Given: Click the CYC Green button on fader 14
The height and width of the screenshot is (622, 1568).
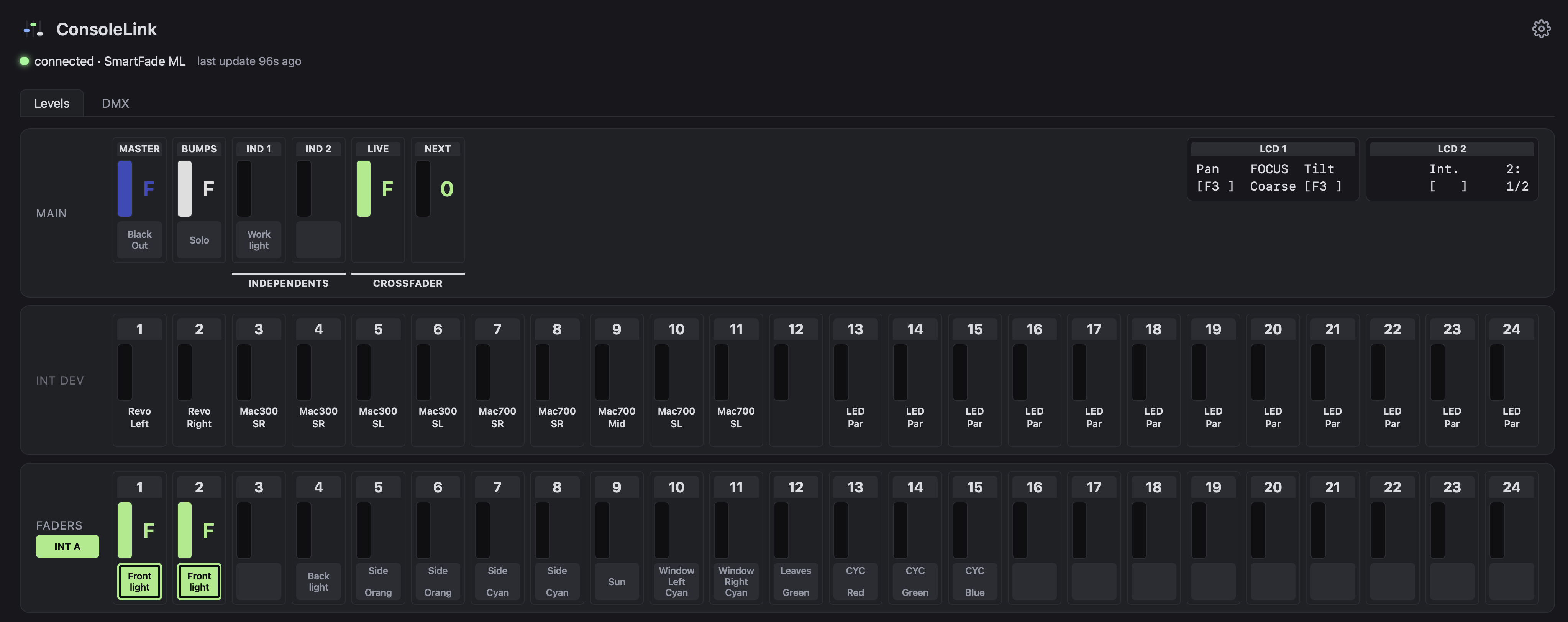Looking at the screenshot, I should pyautogui.click(x=915, y=581).
